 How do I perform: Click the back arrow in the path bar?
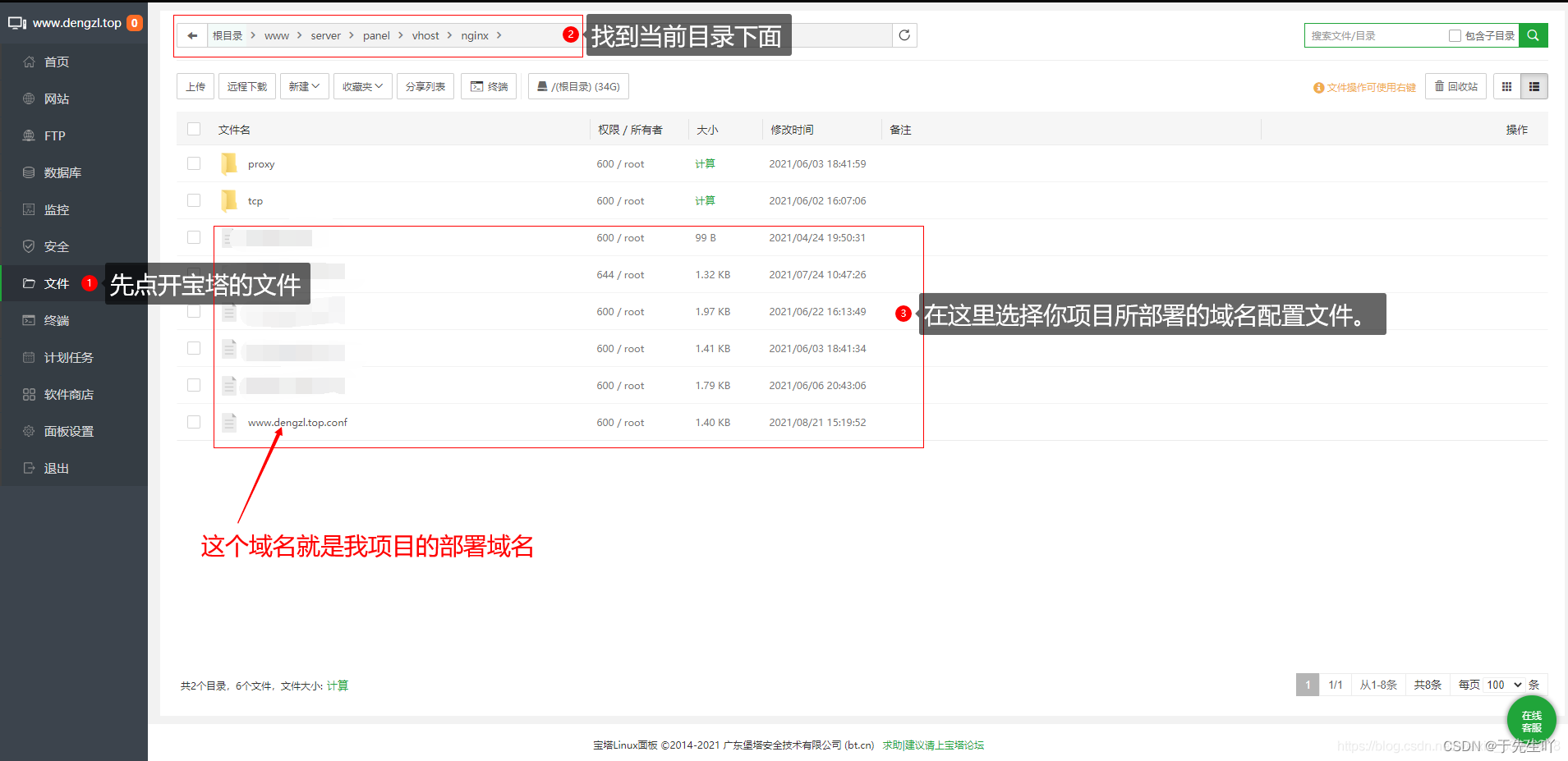pos(192,35)
